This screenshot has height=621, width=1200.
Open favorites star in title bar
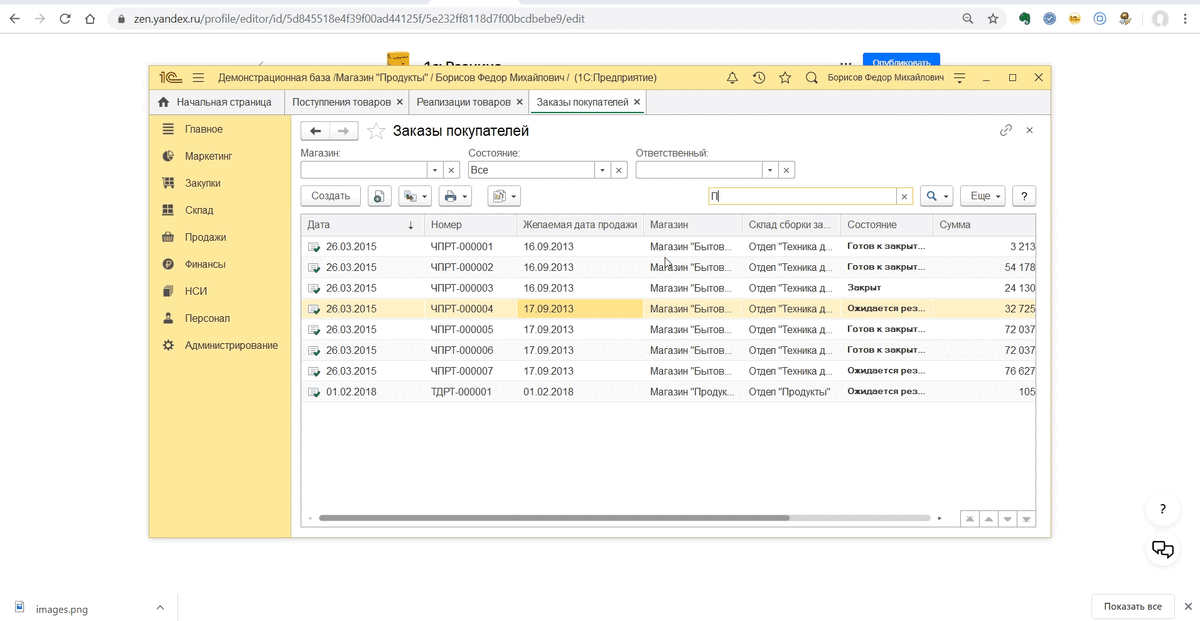(x=785, y=78)
